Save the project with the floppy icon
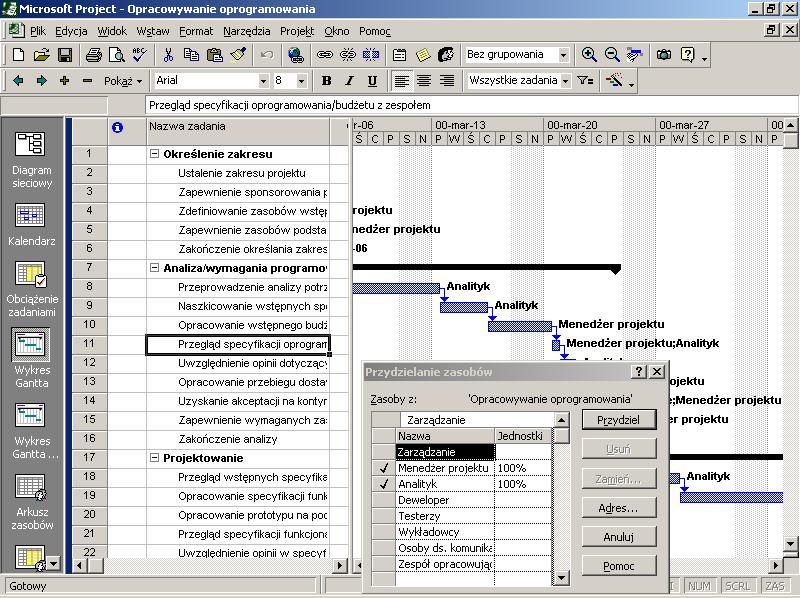Screen dimensions: 800x598 [65, 55]
